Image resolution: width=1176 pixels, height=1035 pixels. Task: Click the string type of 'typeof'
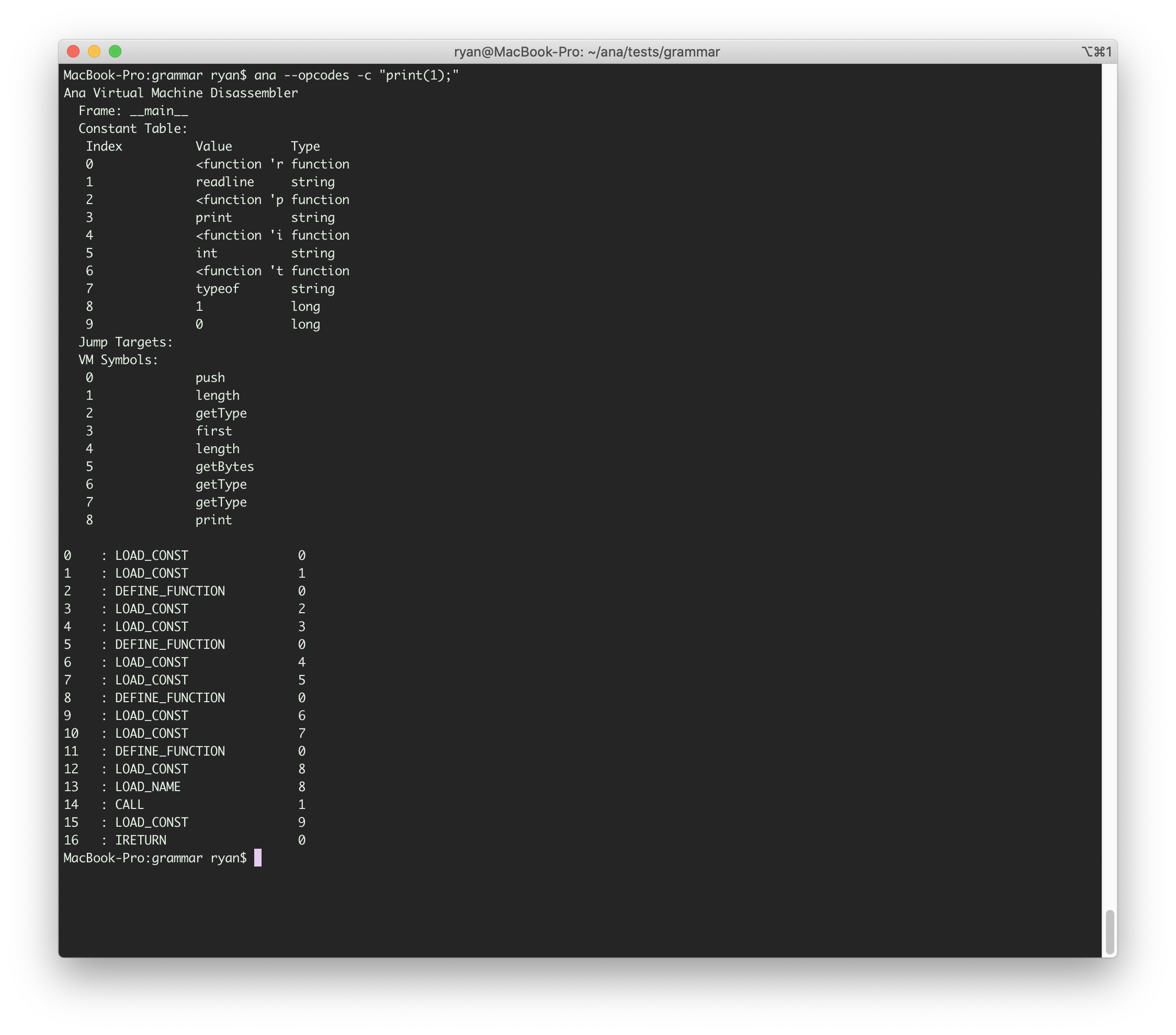click(313, 289)
